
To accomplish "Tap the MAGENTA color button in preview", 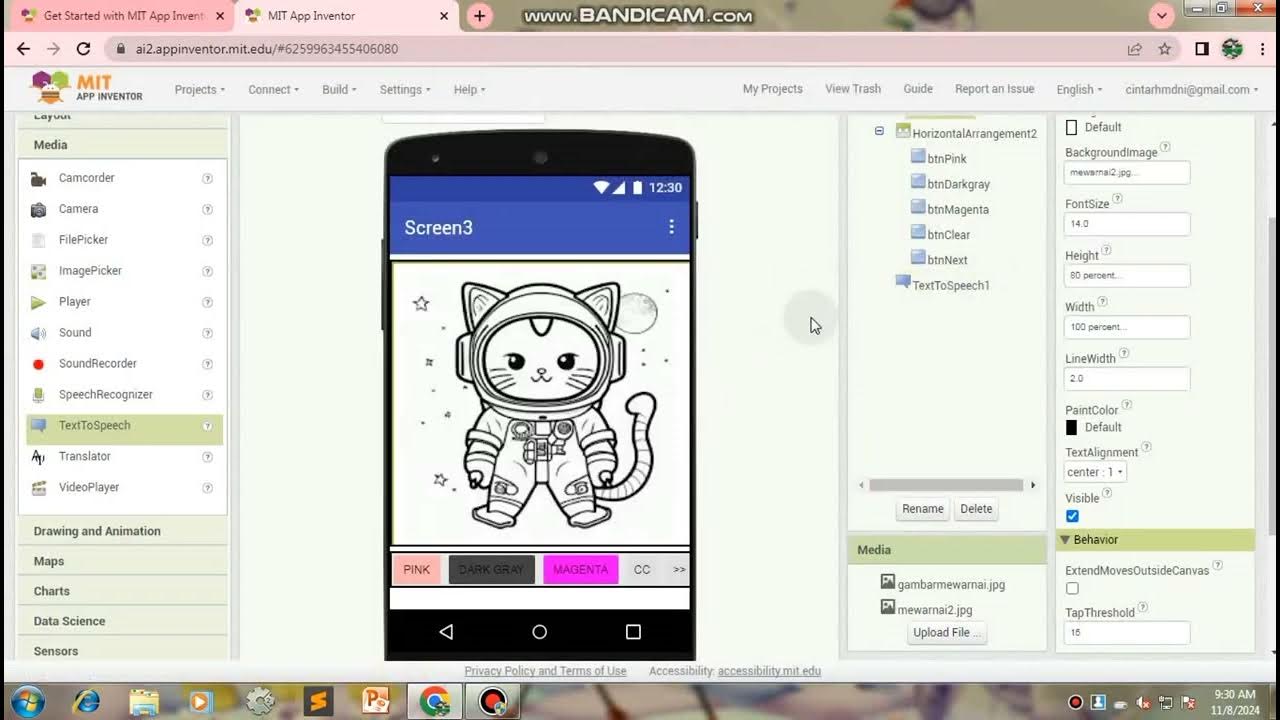I will pyautogui.click(x=580, y=569).
